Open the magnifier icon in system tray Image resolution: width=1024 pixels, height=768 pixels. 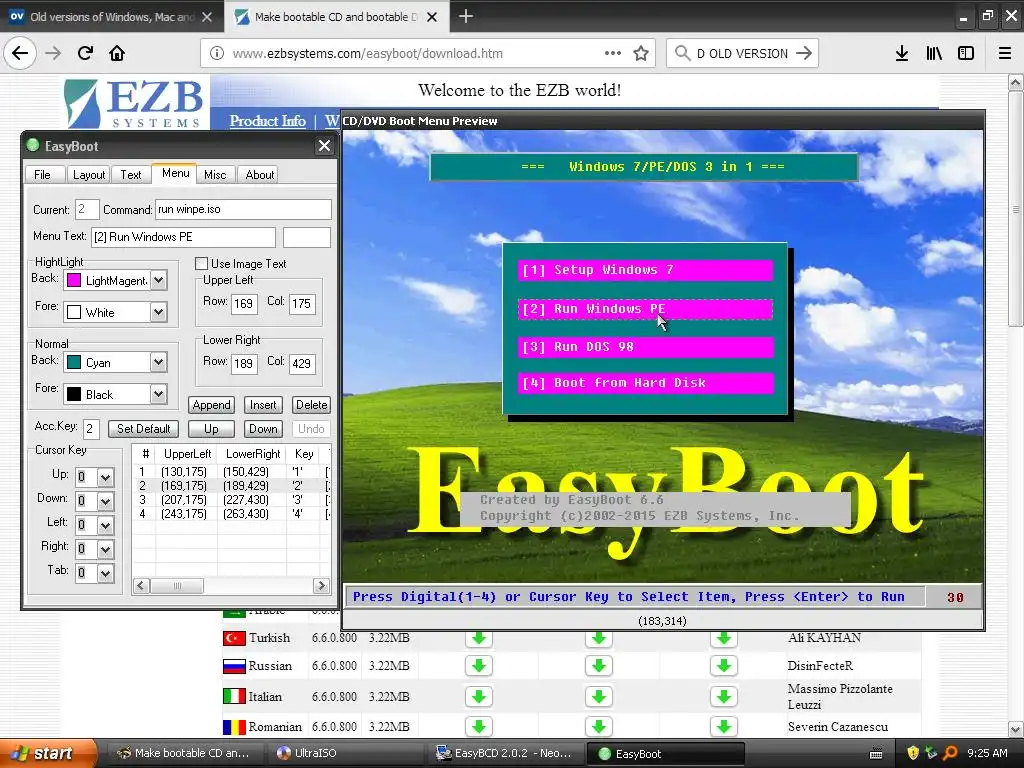tap(950, 753)
